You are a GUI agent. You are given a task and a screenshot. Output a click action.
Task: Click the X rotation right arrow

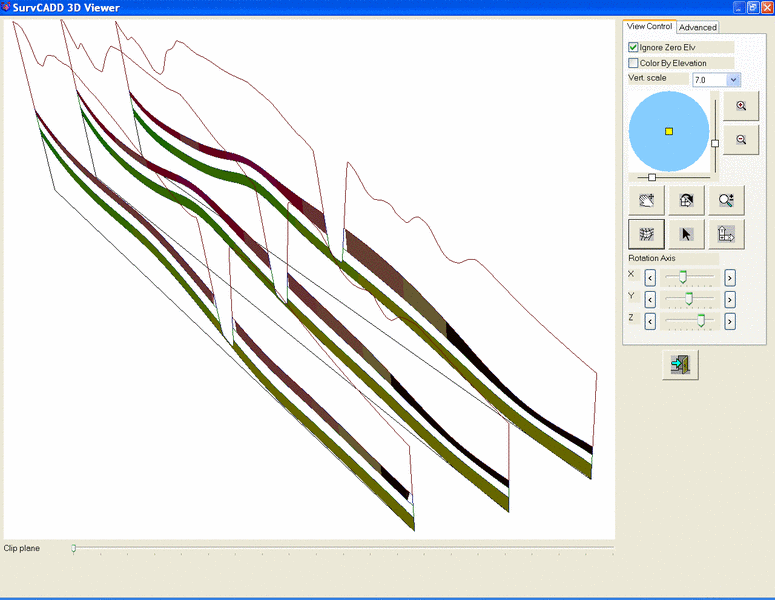pyautogui.click(x=730, y=278)
